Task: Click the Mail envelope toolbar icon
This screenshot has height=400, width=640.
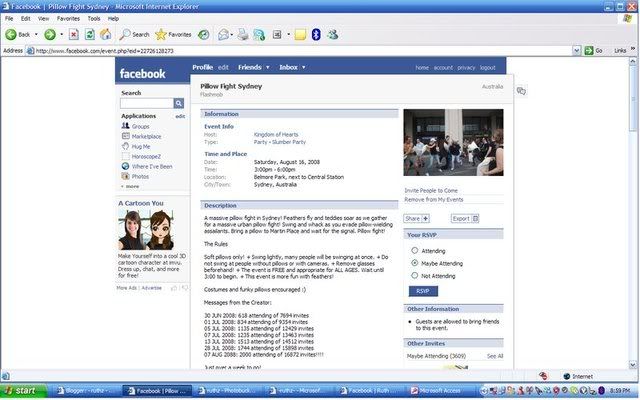Action: [223, 35]
